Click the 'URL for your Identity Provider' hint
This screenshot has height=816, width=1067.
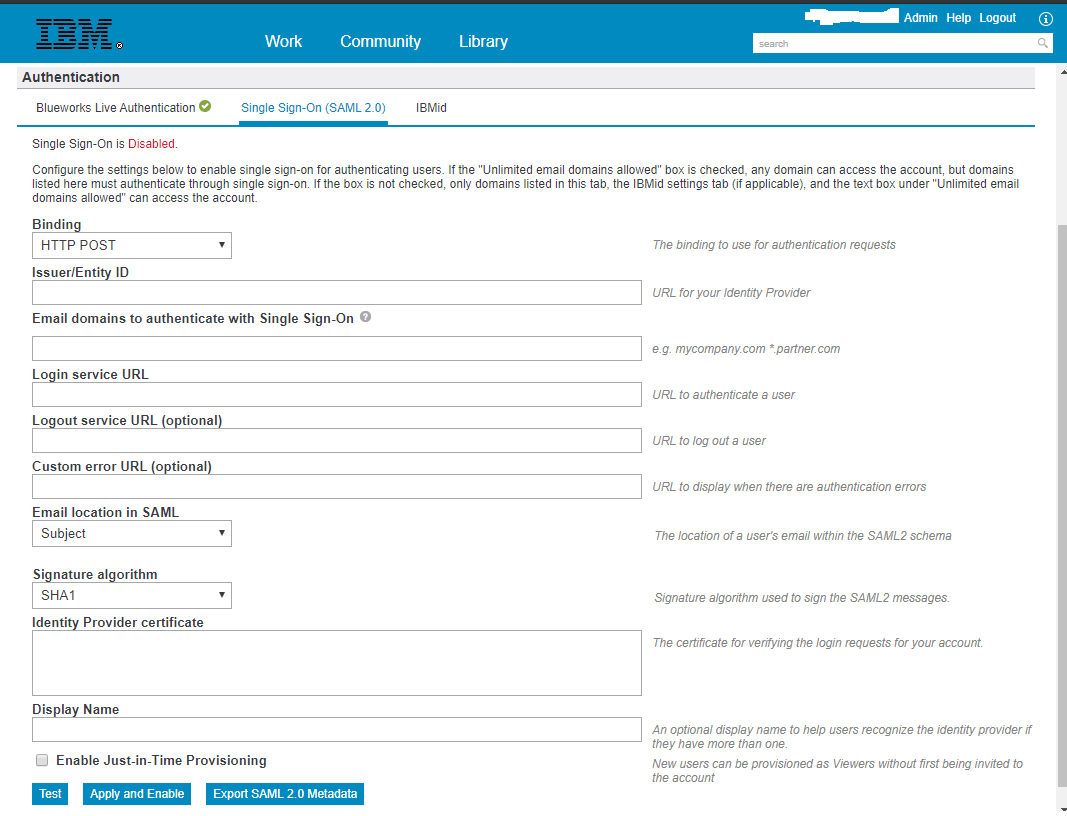click(x=732, y=293)
